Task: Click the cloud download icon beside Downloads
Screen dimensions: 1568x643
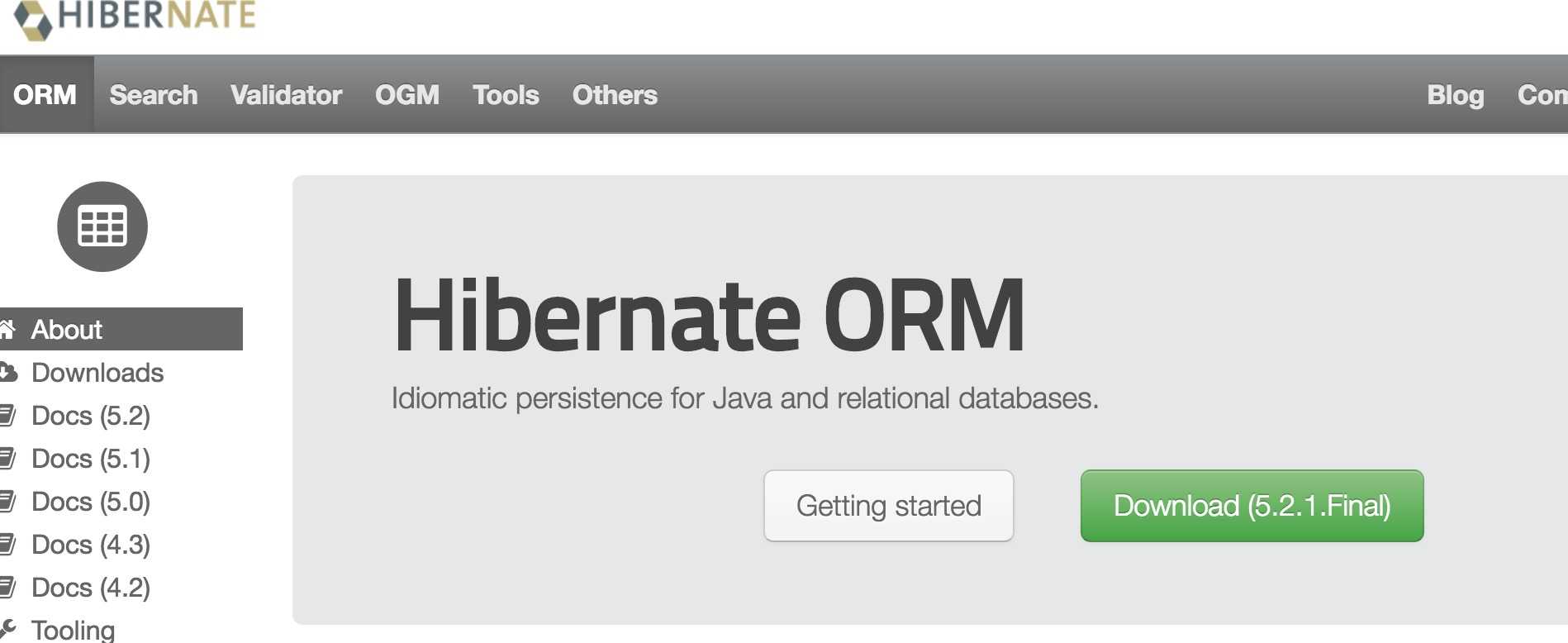Action: [x=7, y=373]
